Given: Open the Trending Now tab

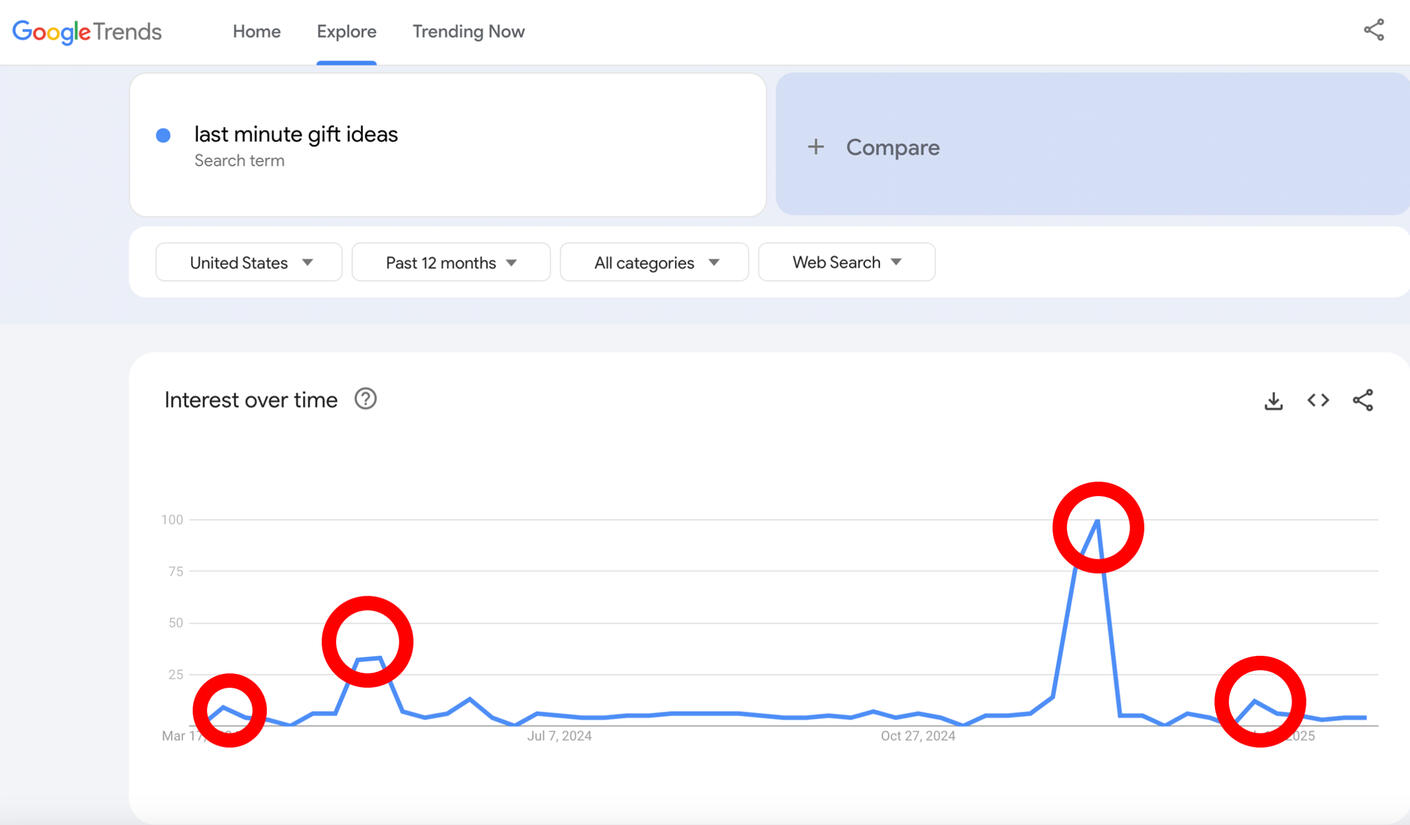Looking at the screenshot, I should (x=468, y=32).
